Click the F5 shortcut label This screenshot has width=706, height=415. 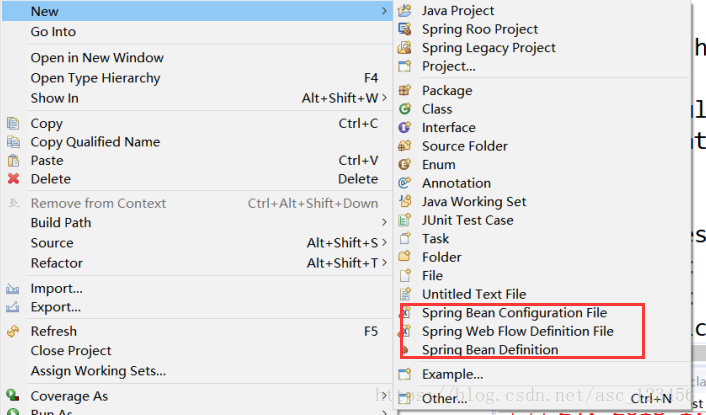coord(371,331)
